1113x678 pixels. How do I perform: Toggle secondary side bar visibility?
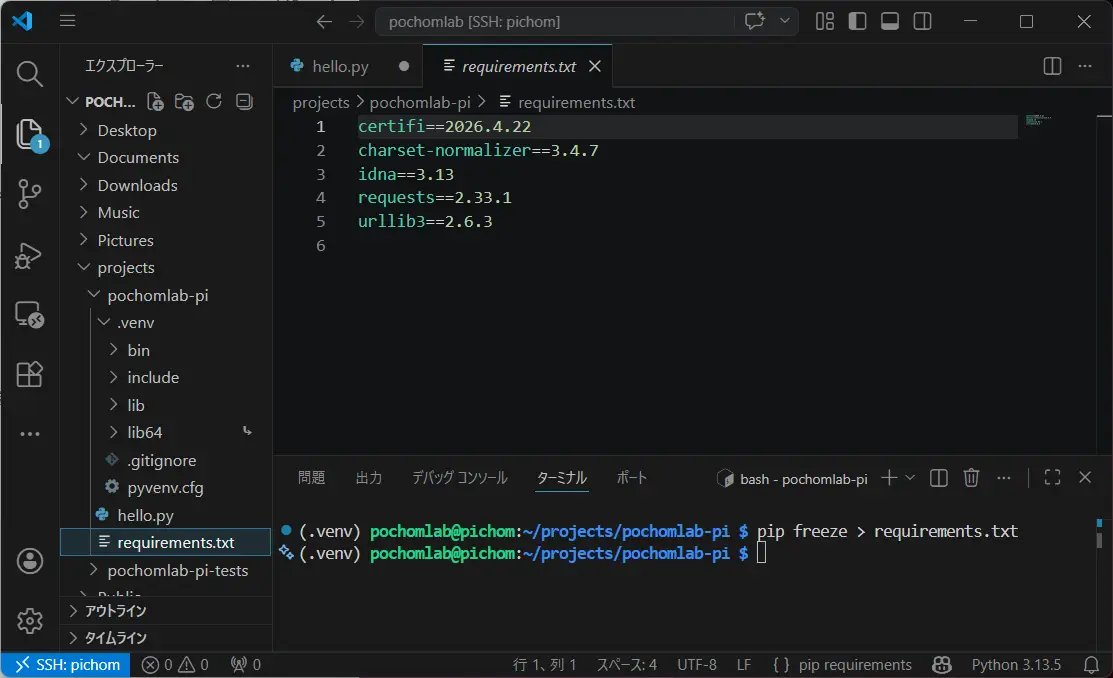tap(922, 21)
